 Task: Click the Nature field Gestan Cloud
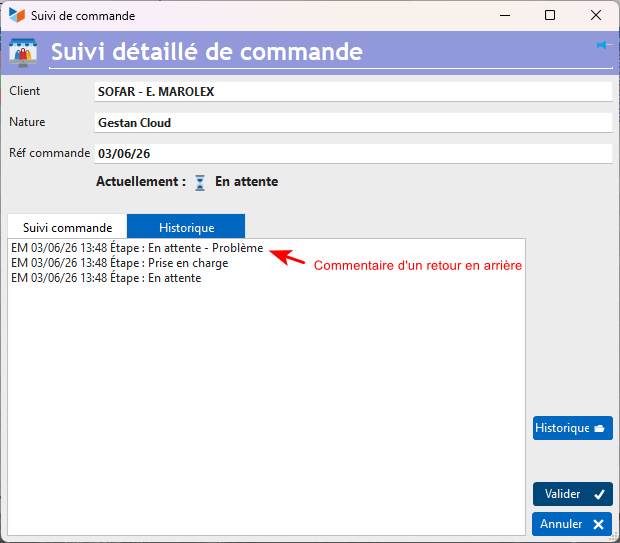click(353, 123)
